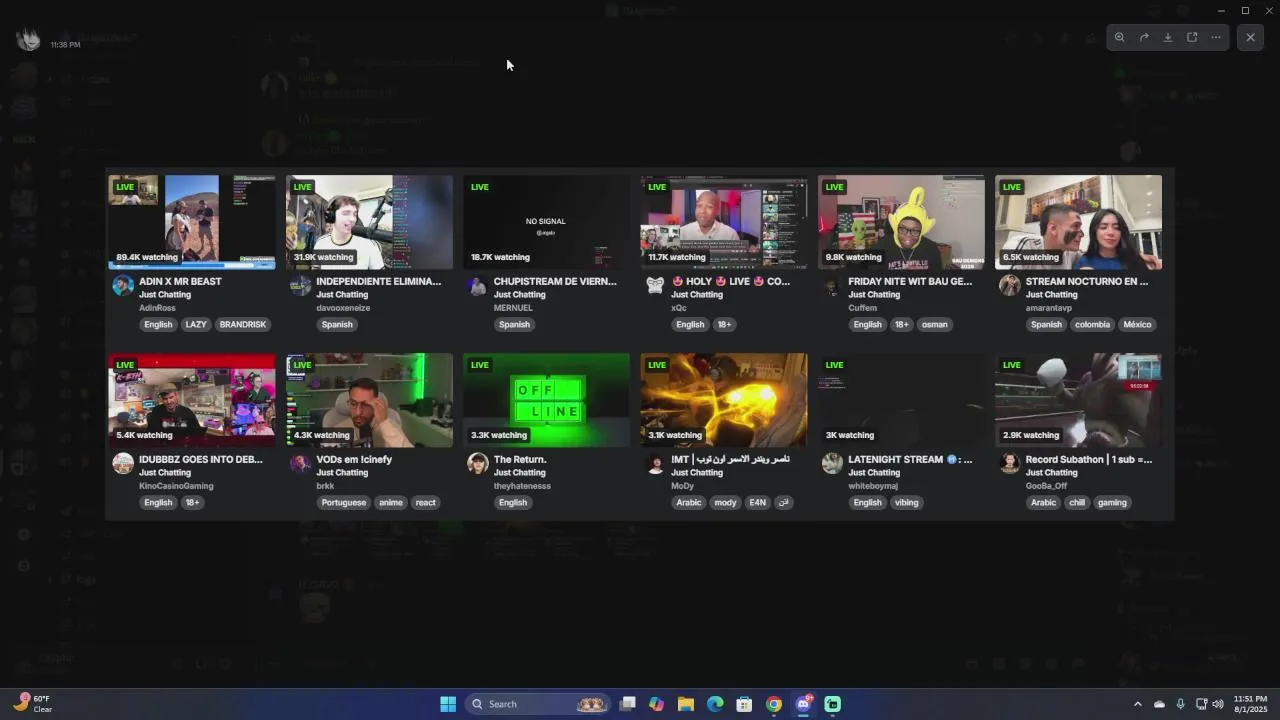Screen dimensions: 1280x720
Task: Open the IDUBBBZ GOES INTO DEB... thumbnail
Action: tap(192, 400)
